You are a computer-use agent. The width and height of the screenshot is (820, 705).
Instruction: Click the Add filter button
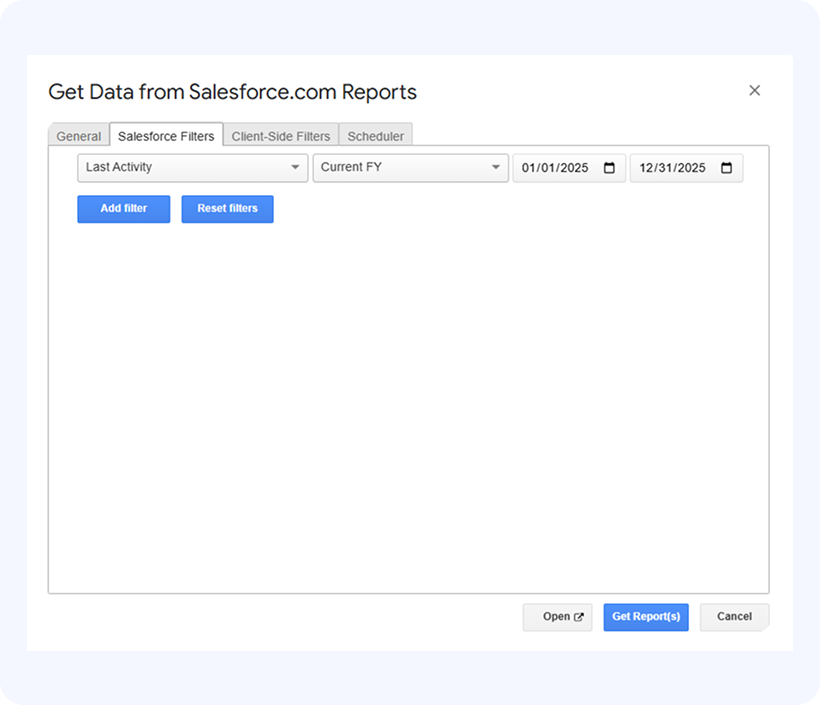click(x=124, y=209)
